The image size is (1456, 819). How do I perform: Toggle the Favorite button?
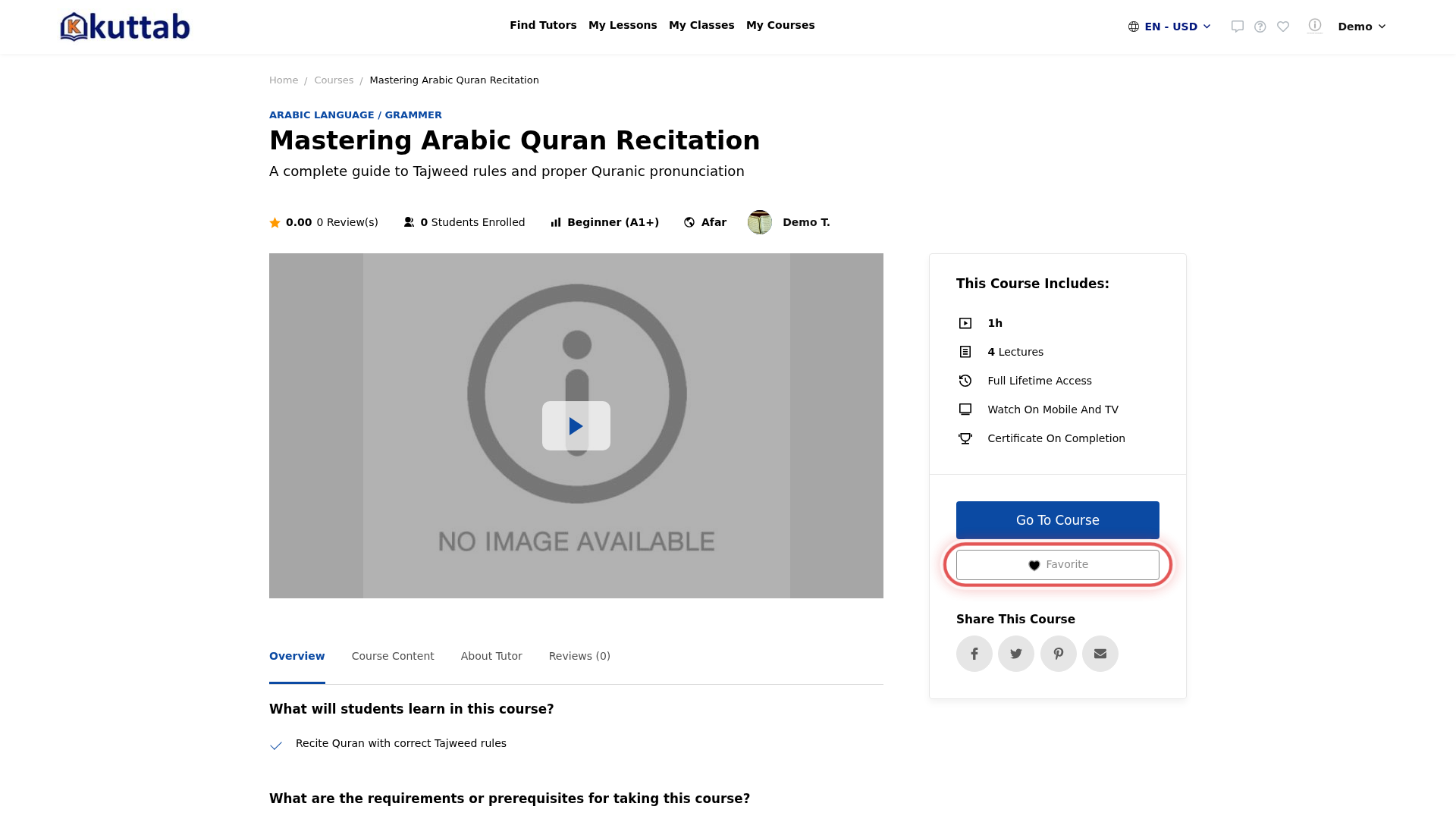click(x=1058, y=565)
